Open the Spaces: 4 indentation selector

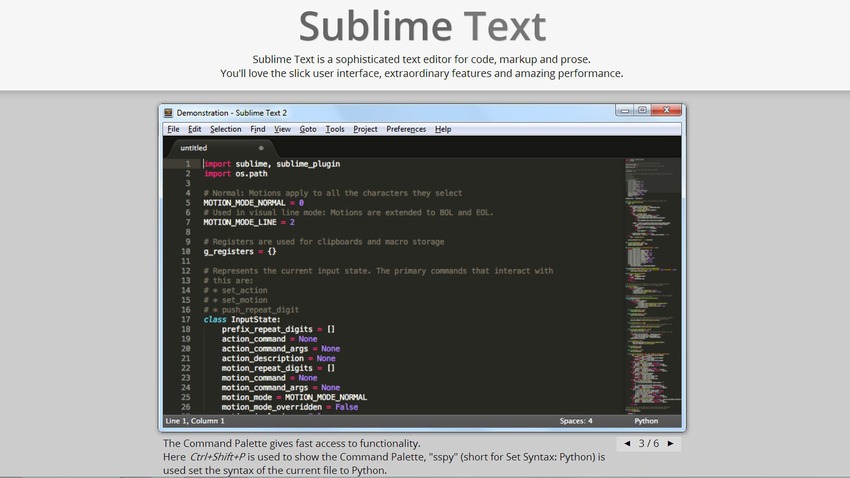[x=576, y=421]
